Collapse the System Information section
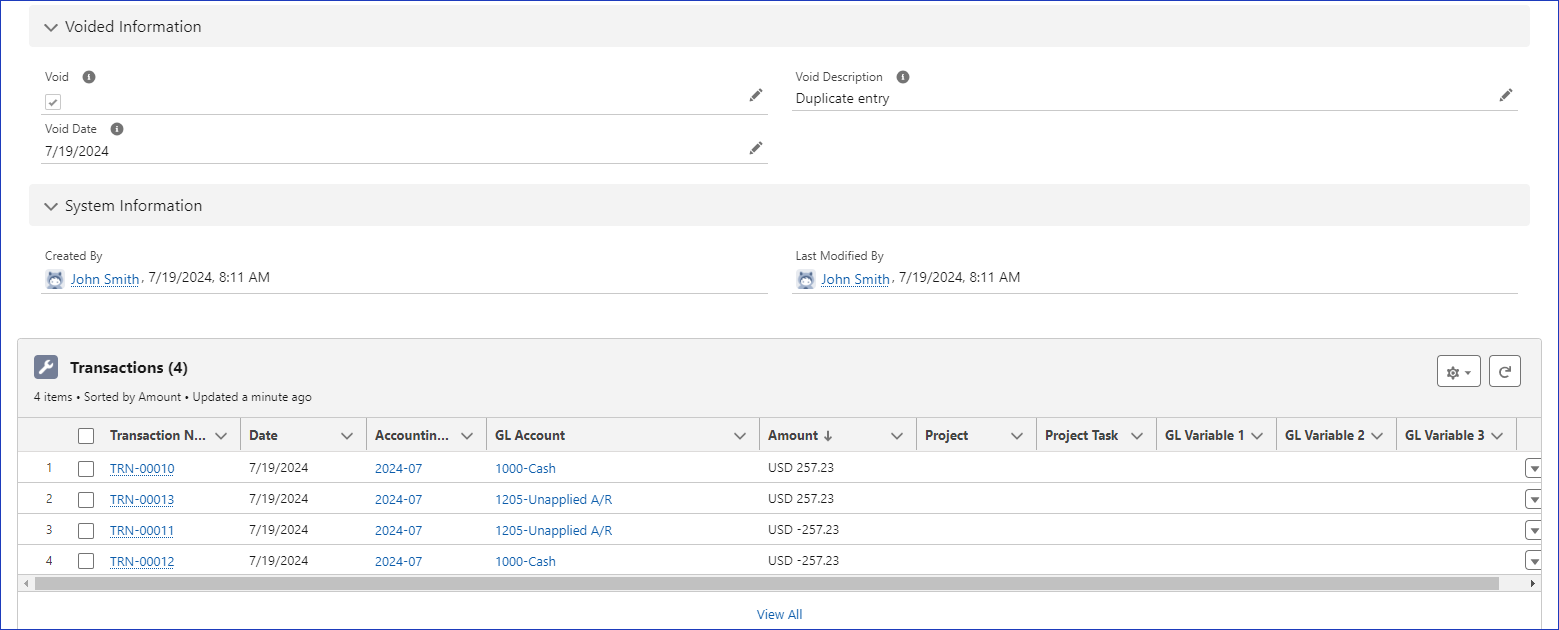Screen dimensions: 1559x630 click(x=51, y=206)
